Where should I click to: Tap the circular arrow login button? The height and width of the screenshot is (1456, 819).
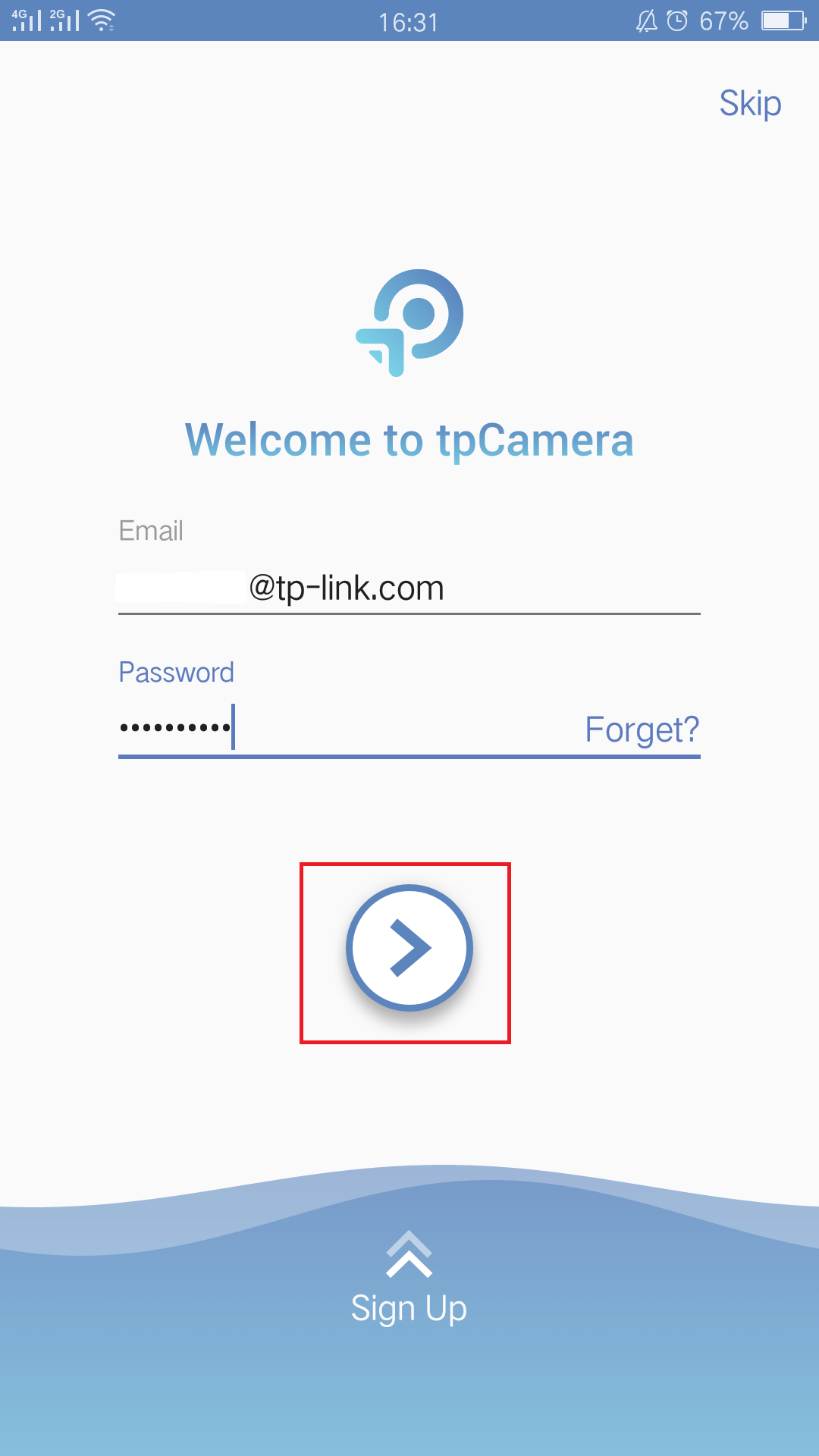coord(409,948)
